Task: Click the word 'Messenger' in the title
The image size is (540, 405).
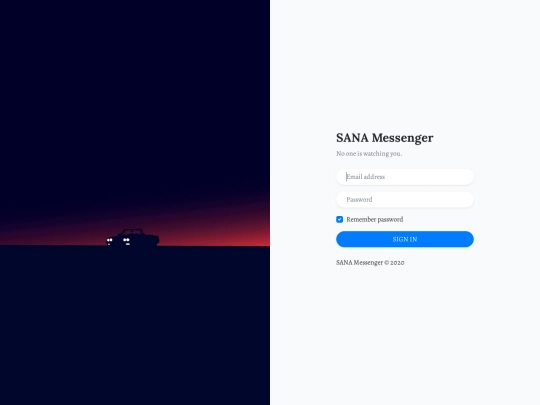Action: pos(403,138)
